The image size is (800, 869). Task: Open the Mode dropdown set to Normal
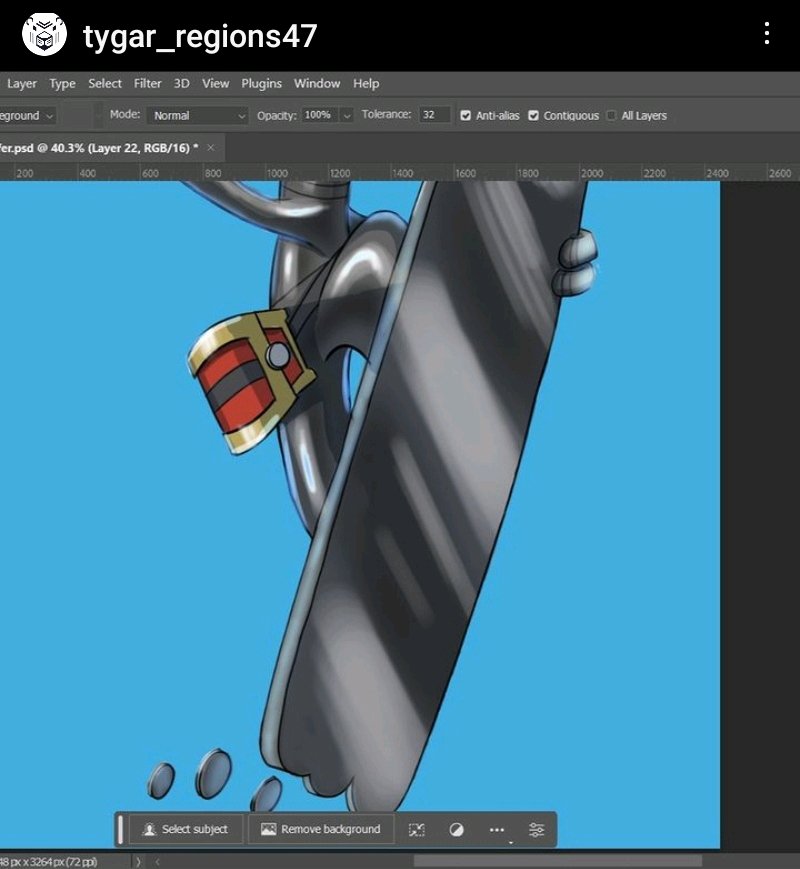pyautogui.click(x=197, y=115)
